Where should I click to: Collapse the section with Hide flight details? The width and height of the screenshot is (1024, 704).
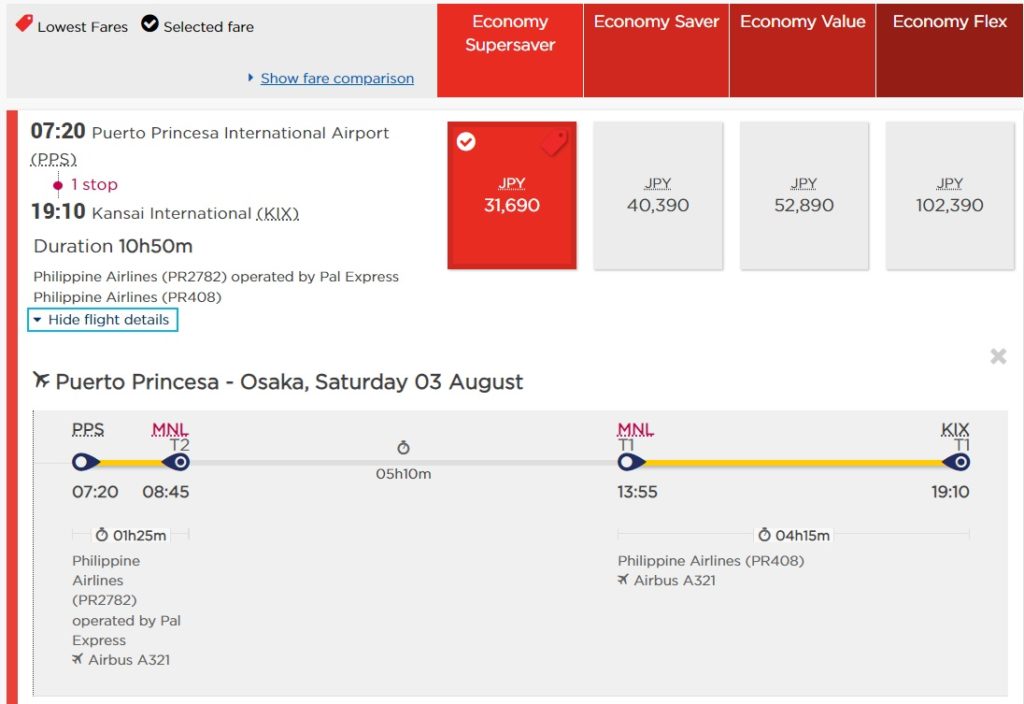tap(104, 320)
